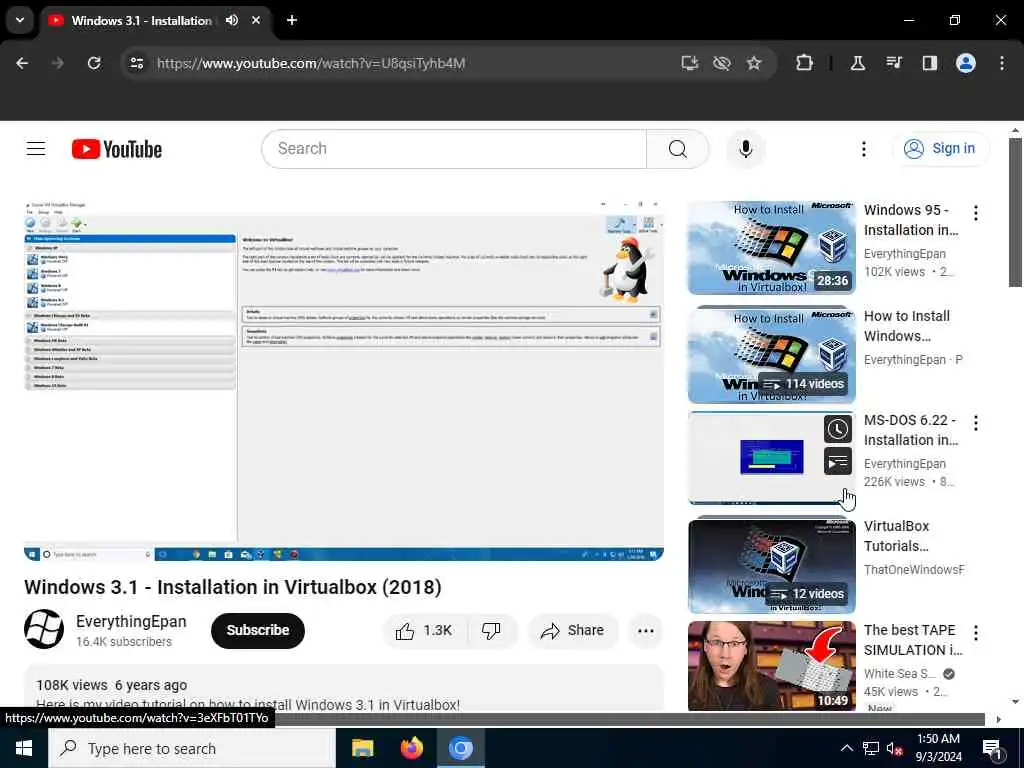1024x768 pixels.
Task: Open The best TAPE SIMULATION video thumbnail
Action: [x=771, y=666]
